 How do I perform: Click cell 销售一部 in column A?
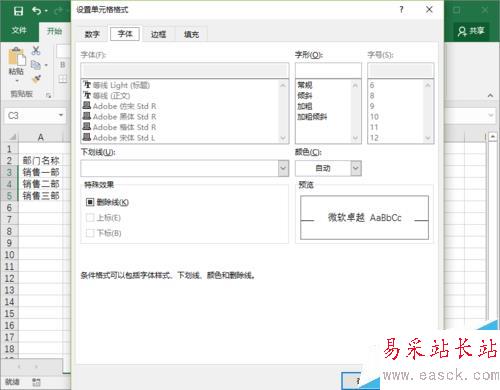(41, 172)
